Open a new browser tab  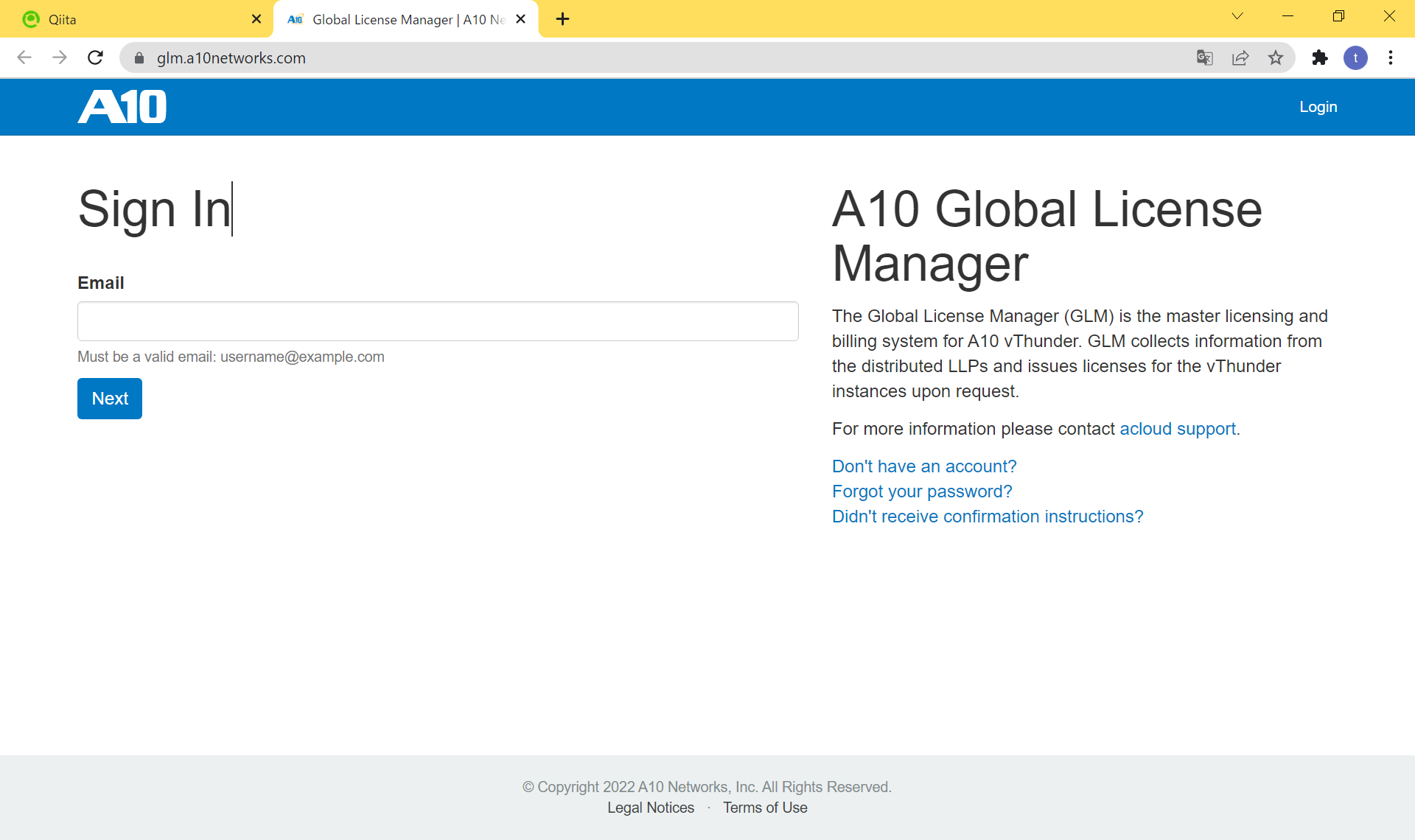tap(562, 19)
